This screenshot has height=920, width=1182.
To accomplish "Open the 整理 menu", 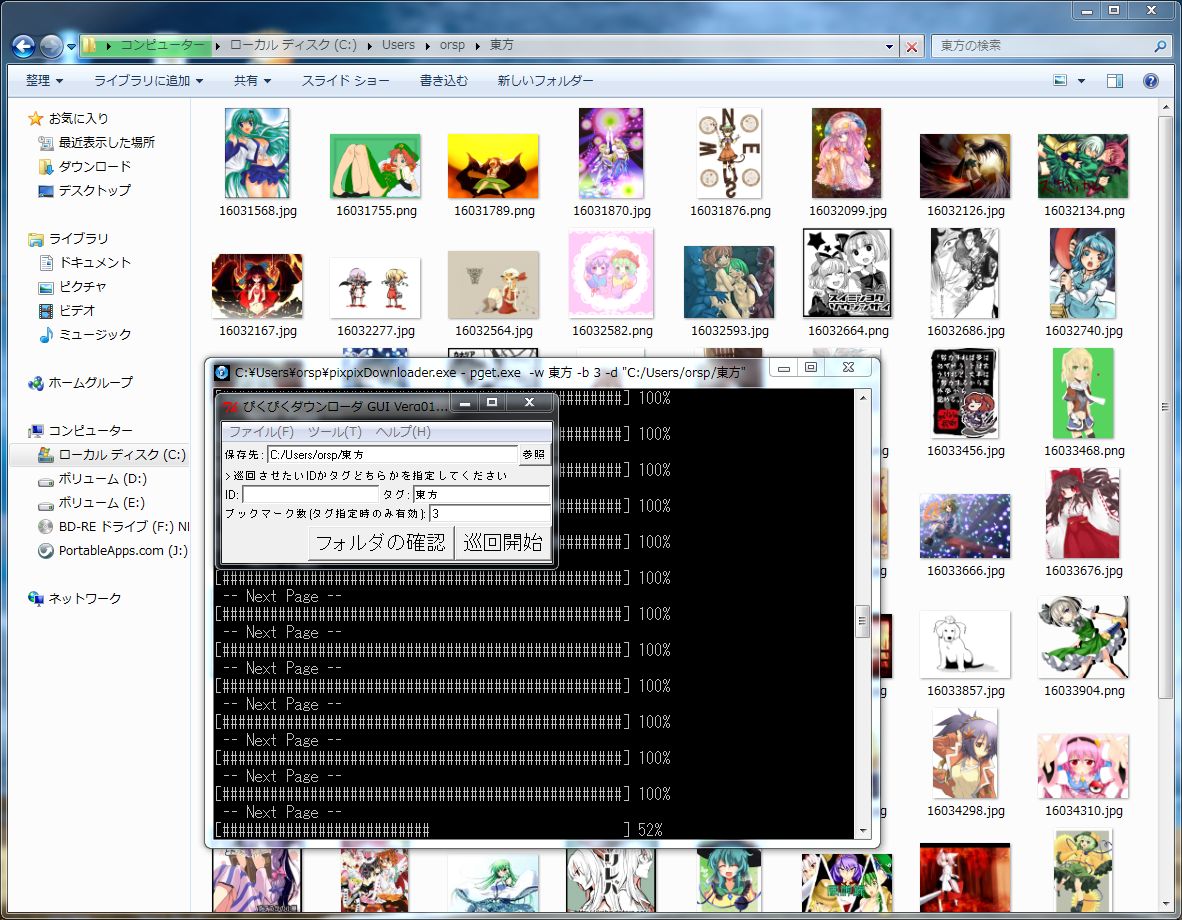I will coord(44,80).
